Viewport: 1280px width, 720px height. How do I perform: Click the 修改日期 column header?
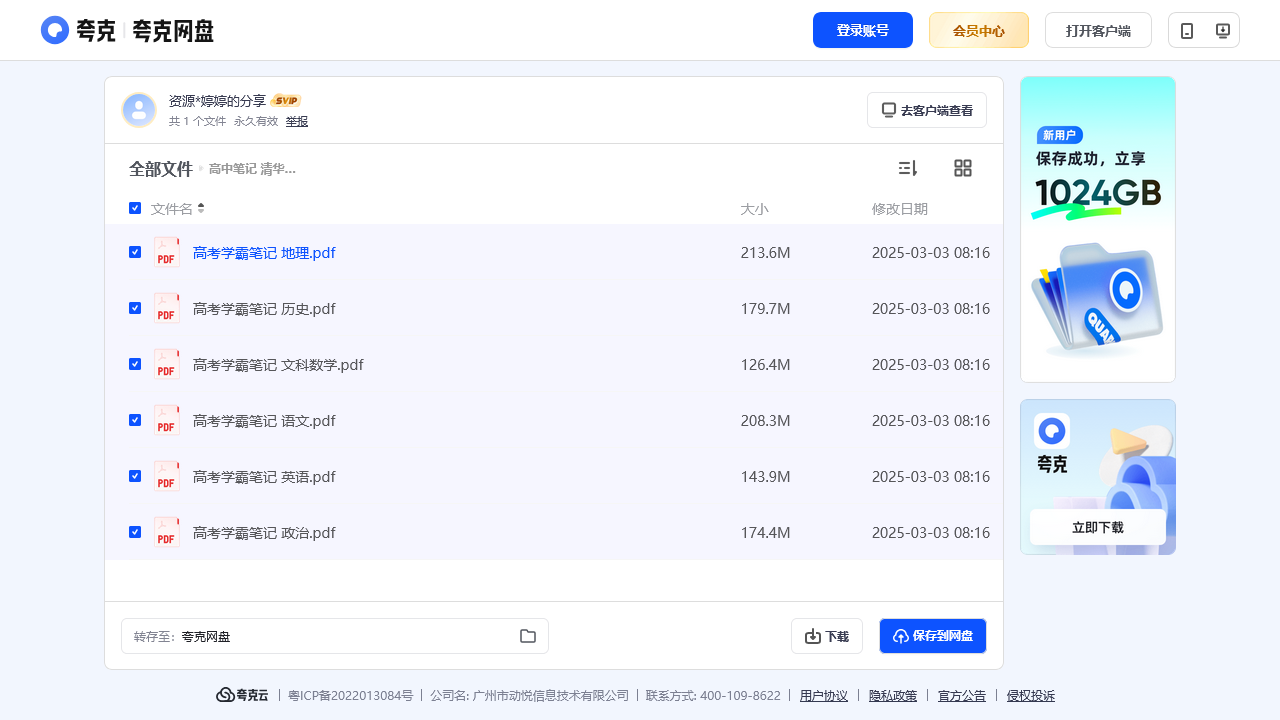point(900,209)
